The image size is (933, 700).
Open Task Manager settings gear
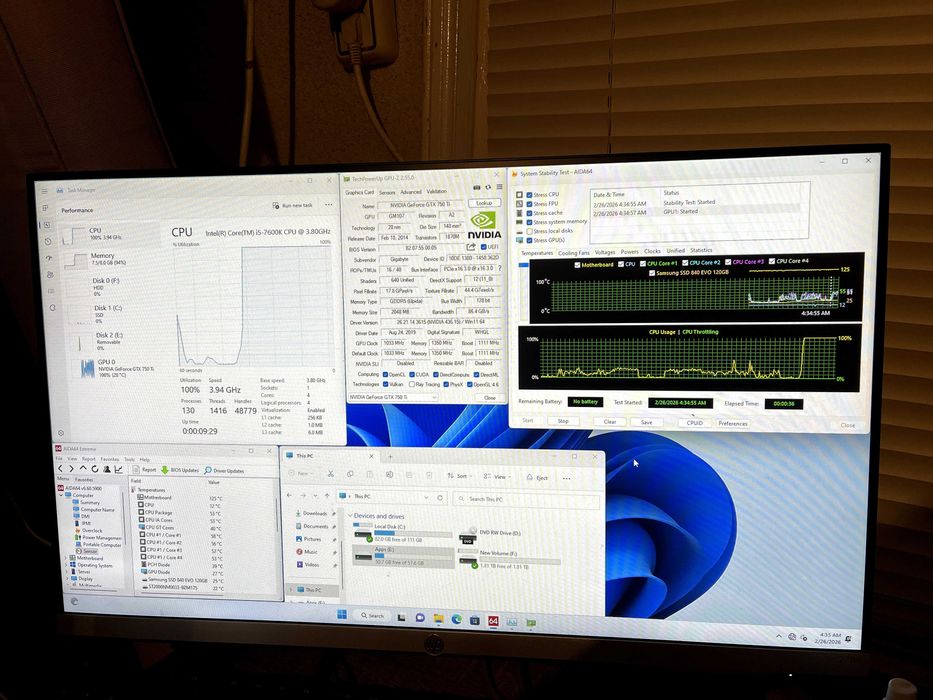click(x=61, y=433)
